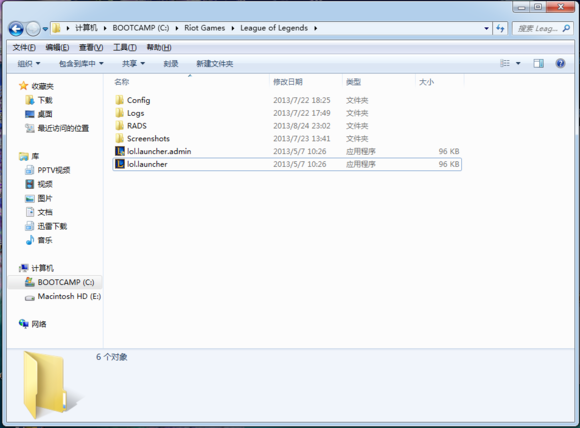The image size is (580, 428).
Task: Click the Forward navigation arrow
Action: click(33, 28)
